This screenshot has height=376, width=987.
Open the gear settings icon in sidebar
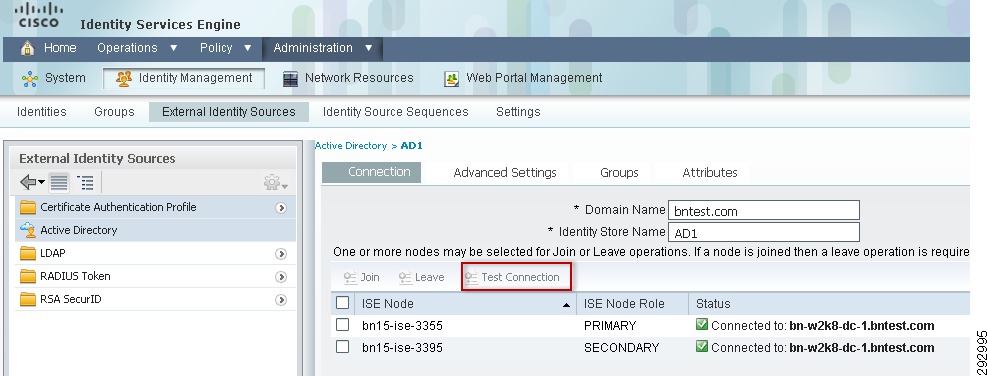coord(275,183)
